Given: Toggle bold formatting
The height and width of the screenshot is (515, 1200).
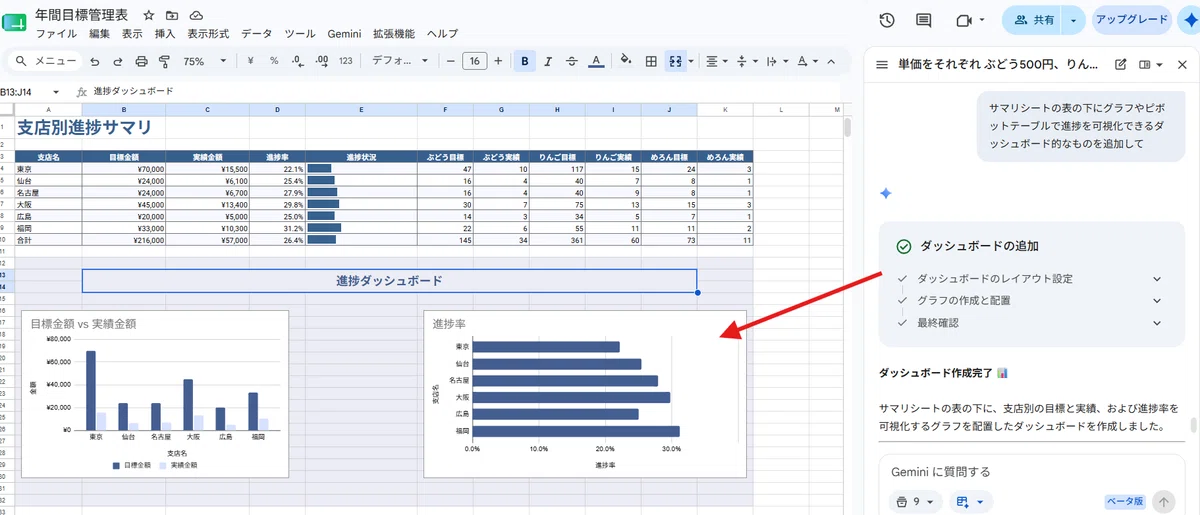Looking at the screenshot, I should coord(525,61).
